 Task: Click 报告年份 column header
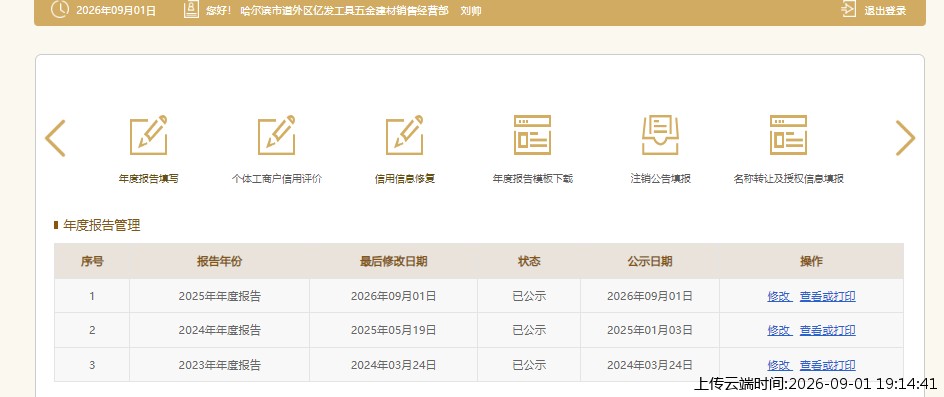click(x=219, y=261)
